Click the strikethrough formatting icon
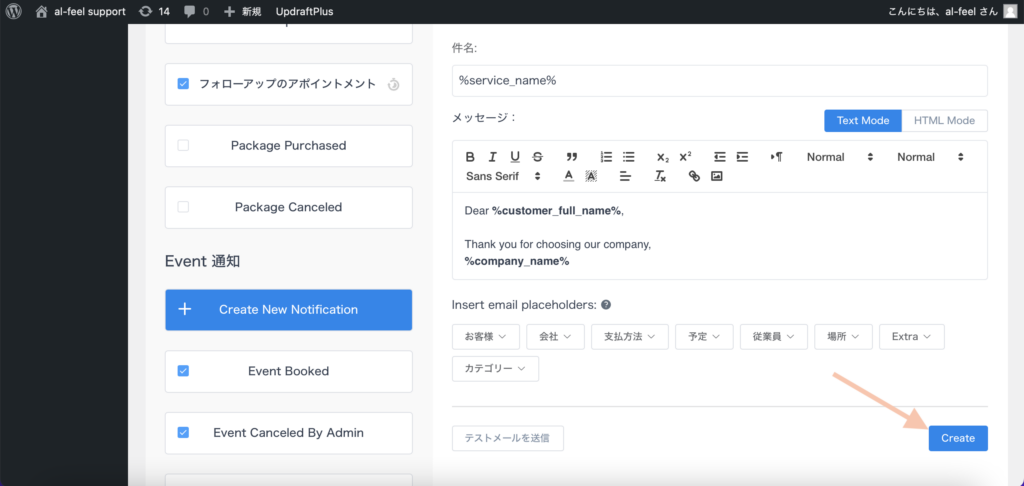Screen dimensions: 1024x486 click(x=538, y=157)
